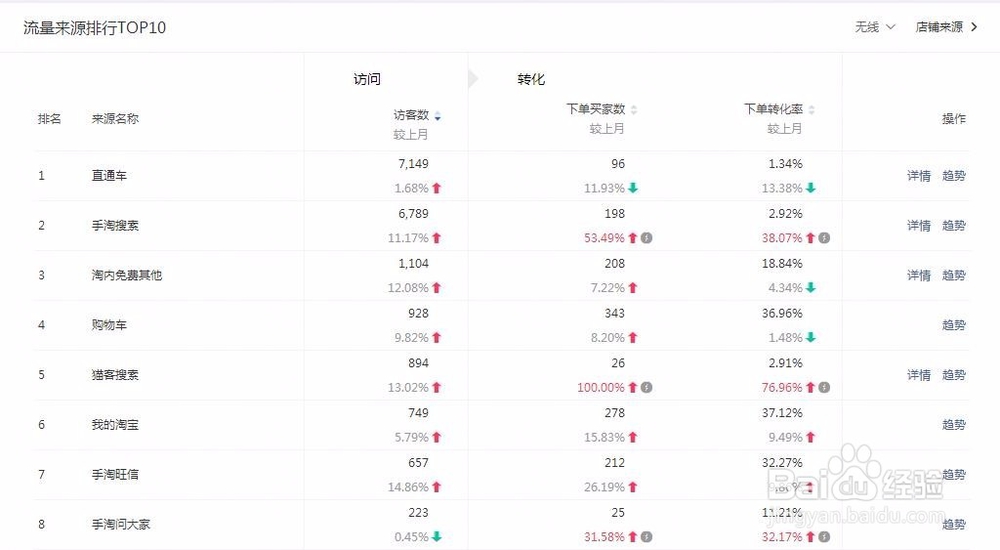Sort by 下单转化率 column arrows
The height and width of the screenshot is (550, 1000).
click(x=811, y=110)
